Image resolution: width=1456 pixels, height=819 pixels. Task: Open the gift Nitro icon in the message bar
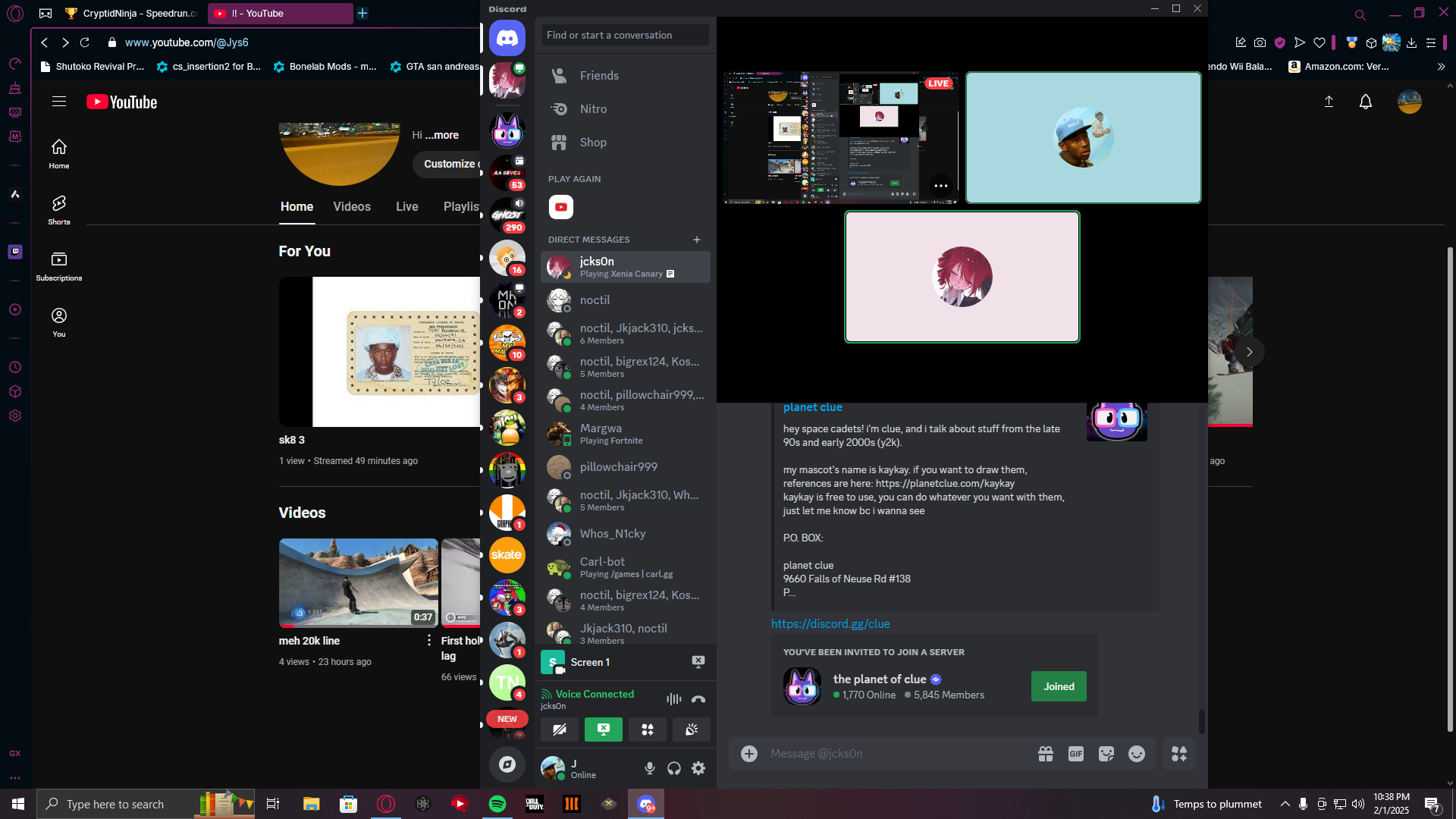click(x=1046, y=754)
